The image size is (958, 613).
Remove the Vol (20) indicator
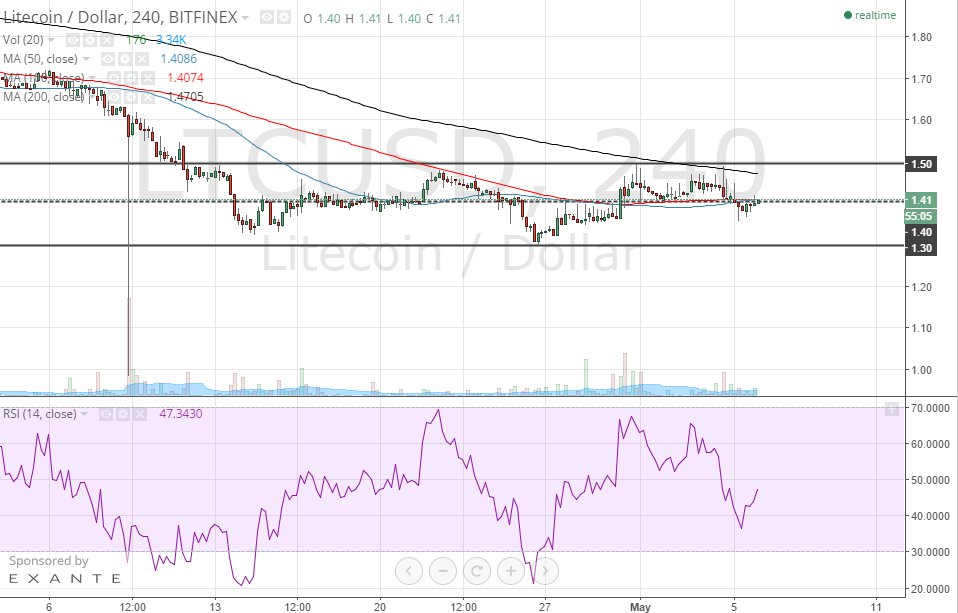click(x=107, y=40)
